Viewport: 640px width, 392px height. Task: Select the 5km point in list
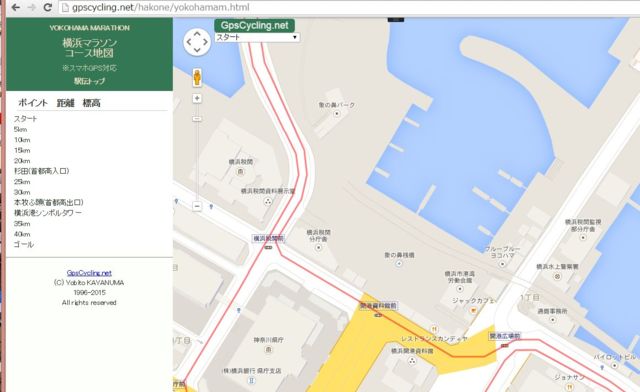coord(20,129)
